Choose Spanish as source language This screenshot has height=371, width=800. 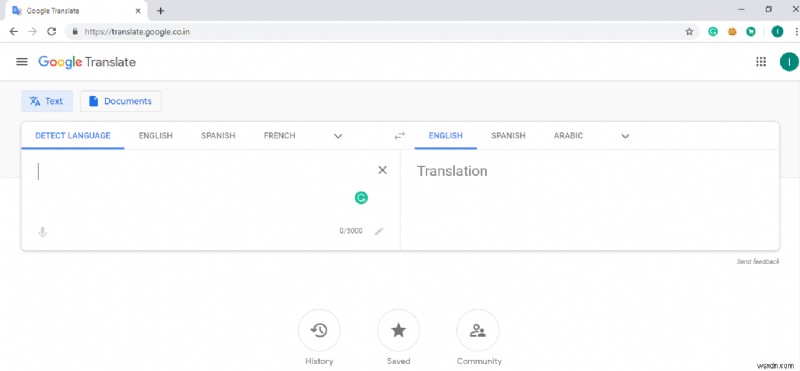click(218, 136)
